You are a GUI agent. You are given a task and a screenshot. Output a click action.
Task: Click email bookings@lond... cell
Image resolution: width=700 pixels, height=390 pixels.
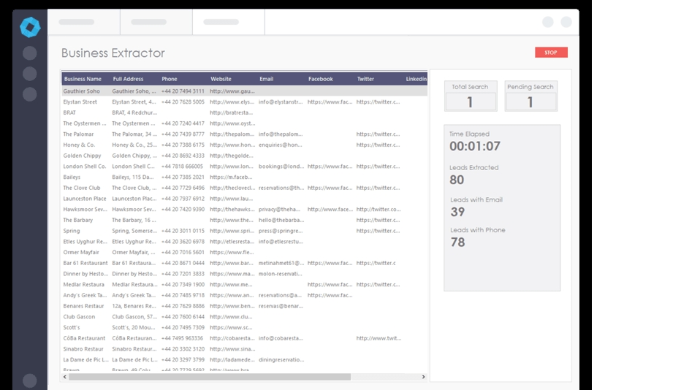click(x=281, y=166)
